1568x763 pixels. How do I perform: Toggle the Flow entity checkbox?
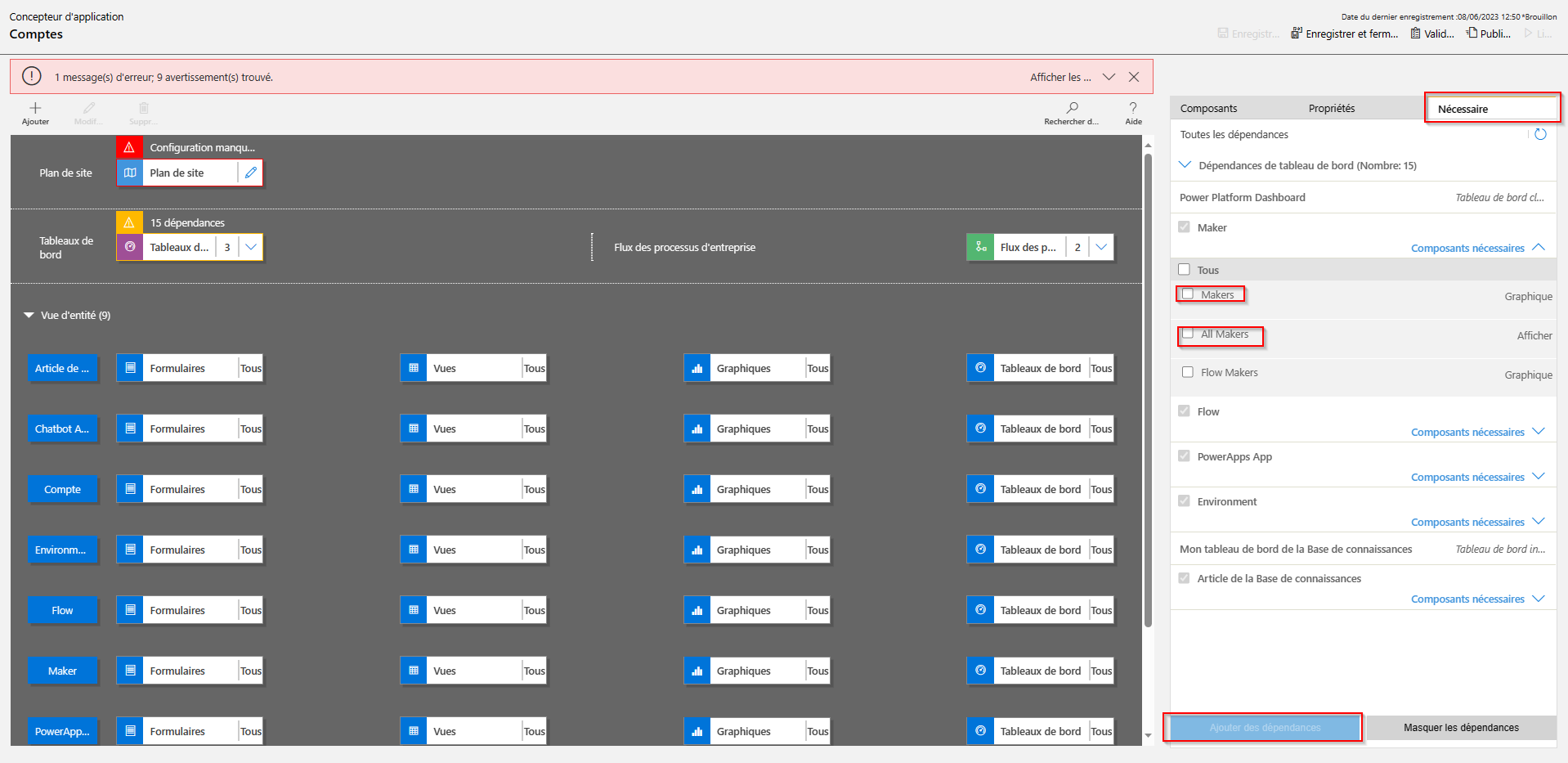coord(1184,411)
